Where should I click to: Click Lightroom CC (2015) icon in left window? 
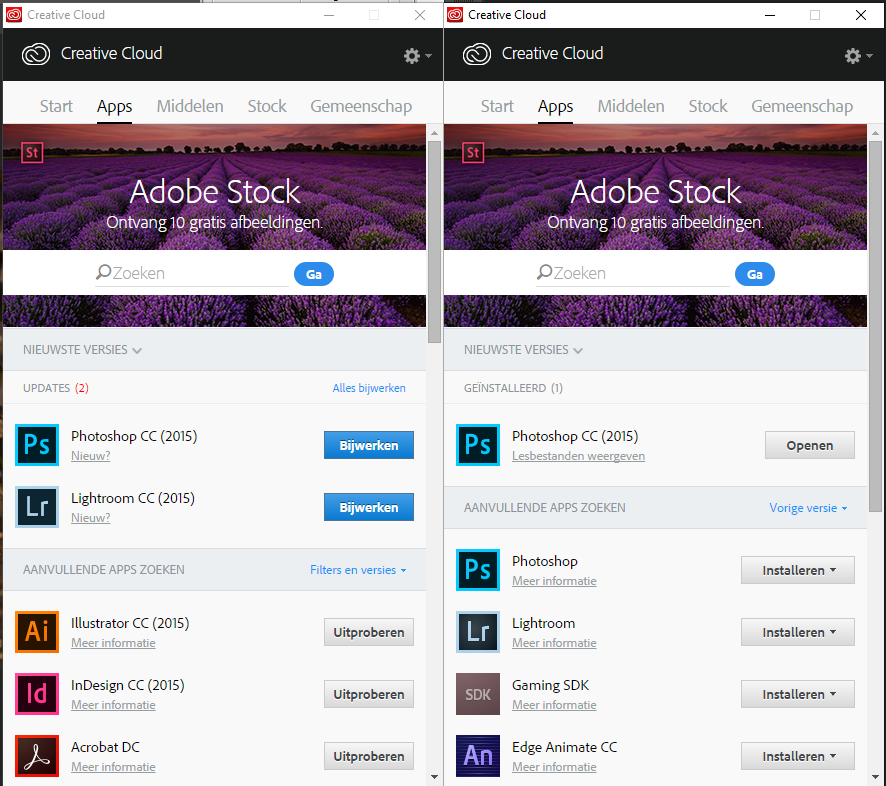click(x=37, y=507)
